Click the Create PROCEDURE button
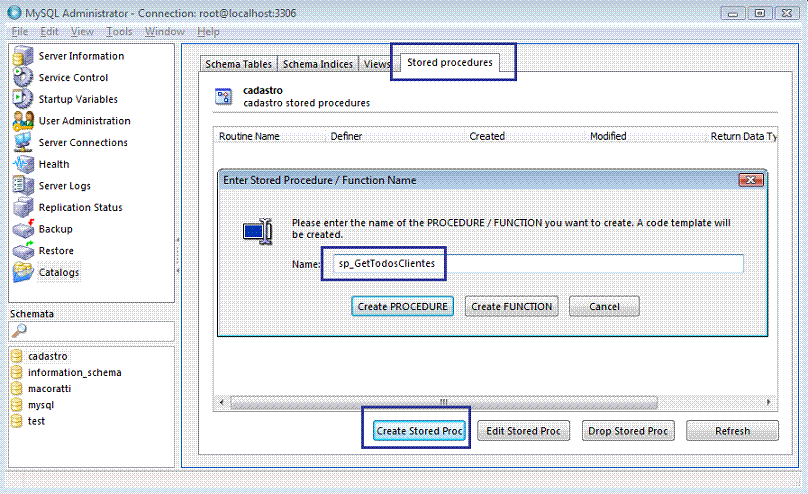 pos(402,306)
